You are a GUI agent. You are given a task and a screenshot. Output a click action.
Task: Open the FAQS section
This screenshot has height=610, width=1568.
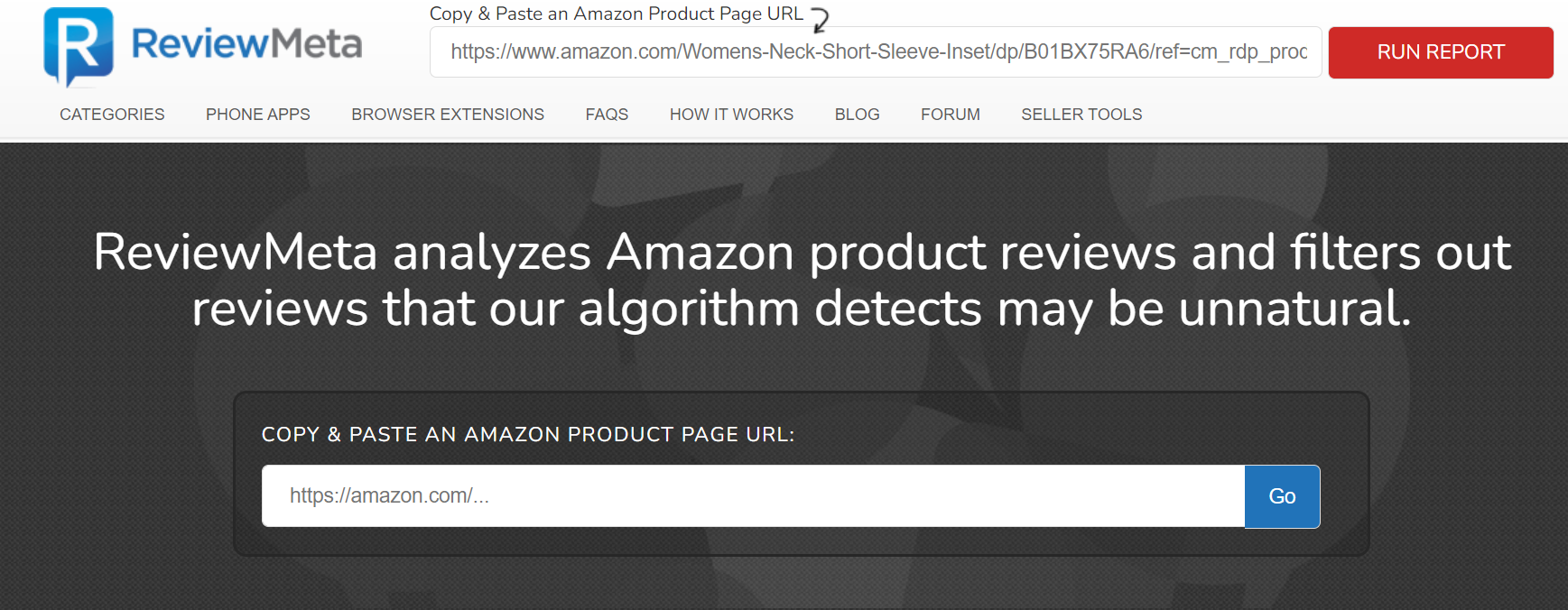(606, 114)
